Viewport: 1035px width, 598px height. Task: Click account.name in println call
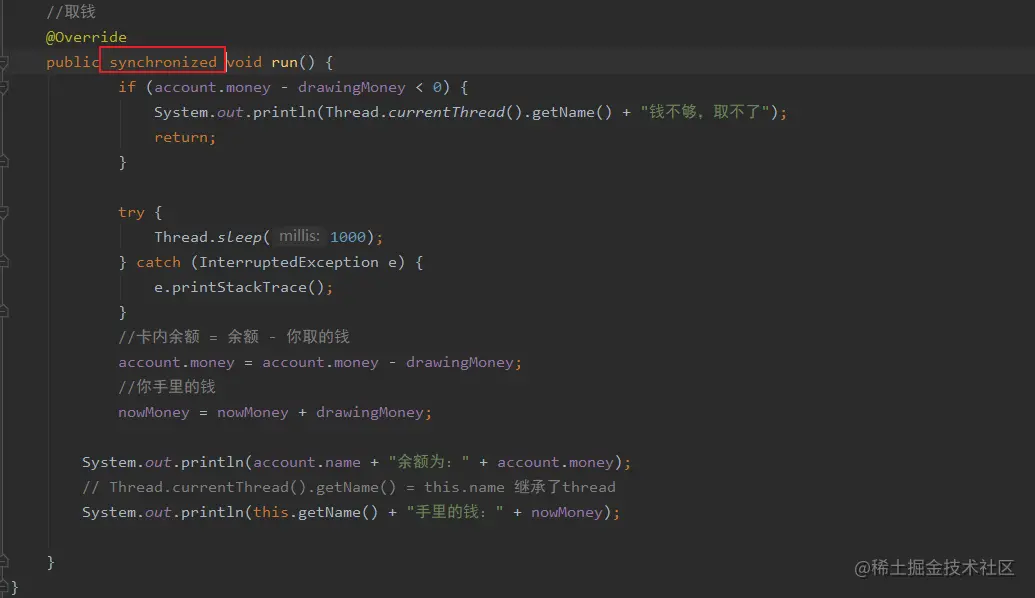307,462
